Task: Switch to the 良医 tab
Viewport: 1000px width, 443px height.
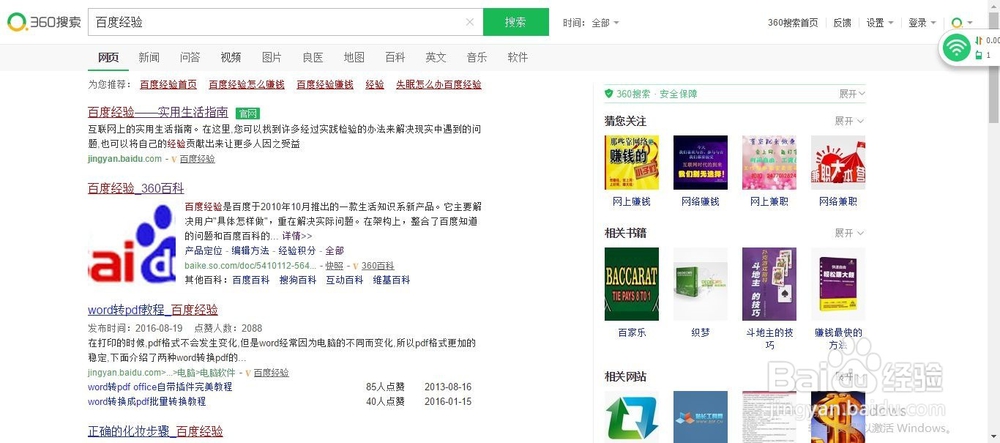Action: tap(312, 57)
